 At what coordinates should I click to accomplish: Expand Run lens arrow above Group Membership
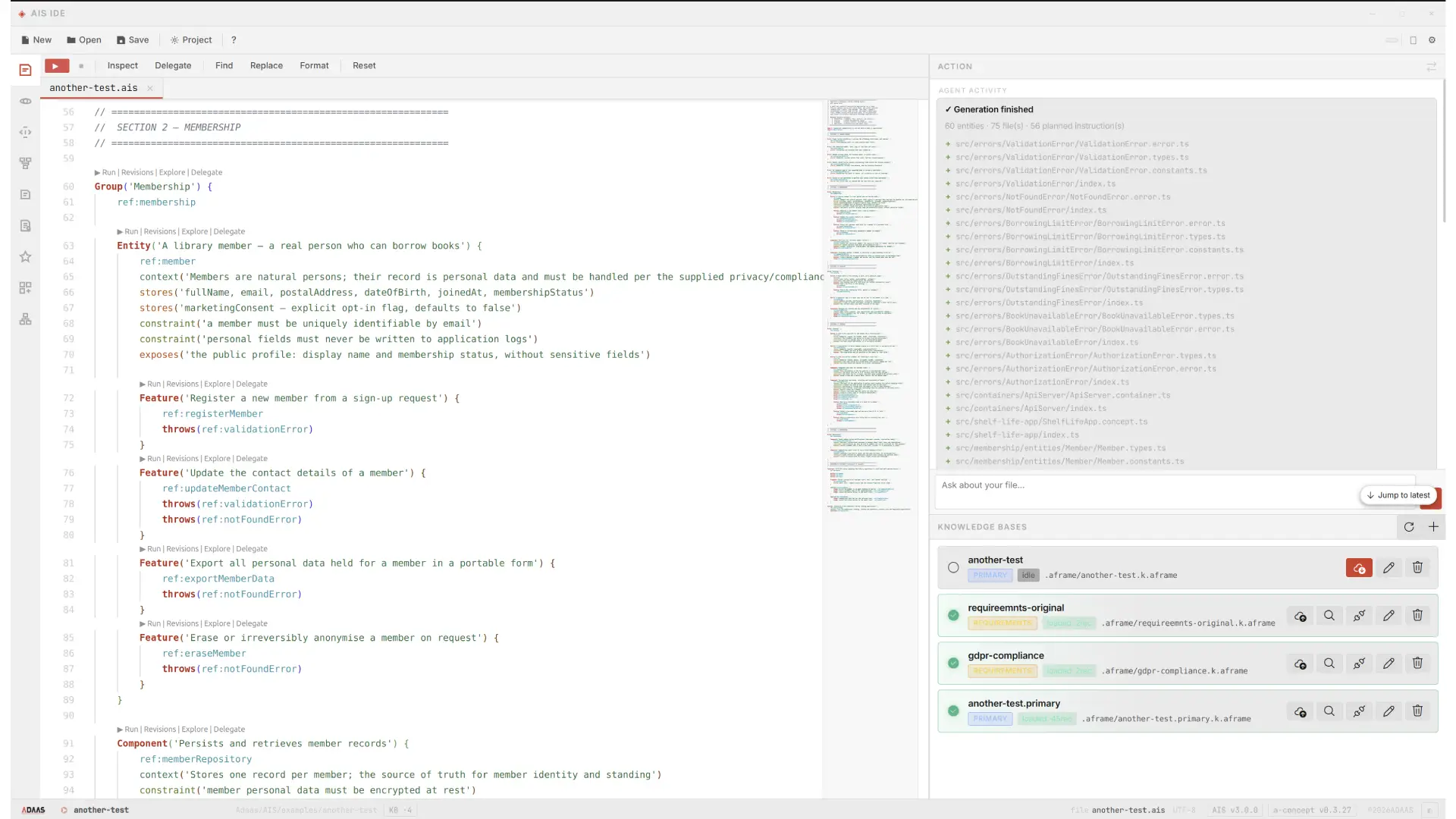click(105, 172)
